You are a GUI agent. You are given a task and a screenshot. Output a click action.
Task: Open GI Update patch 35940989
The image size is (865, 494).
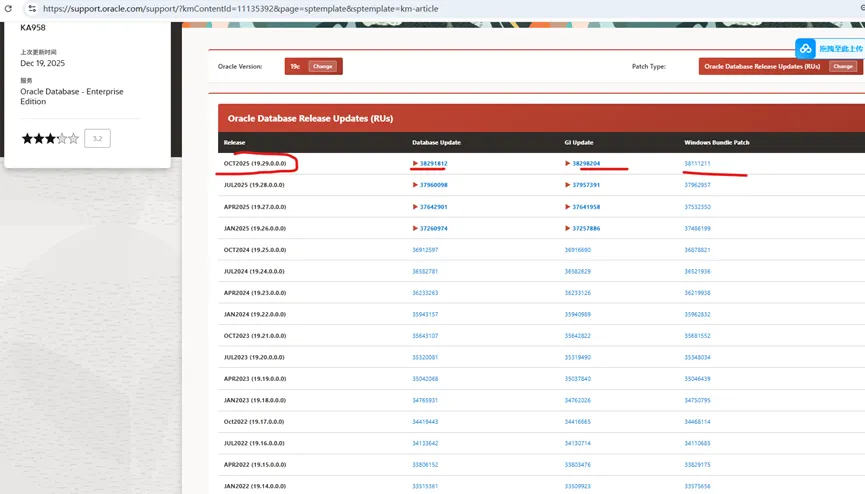pos(578,315)
